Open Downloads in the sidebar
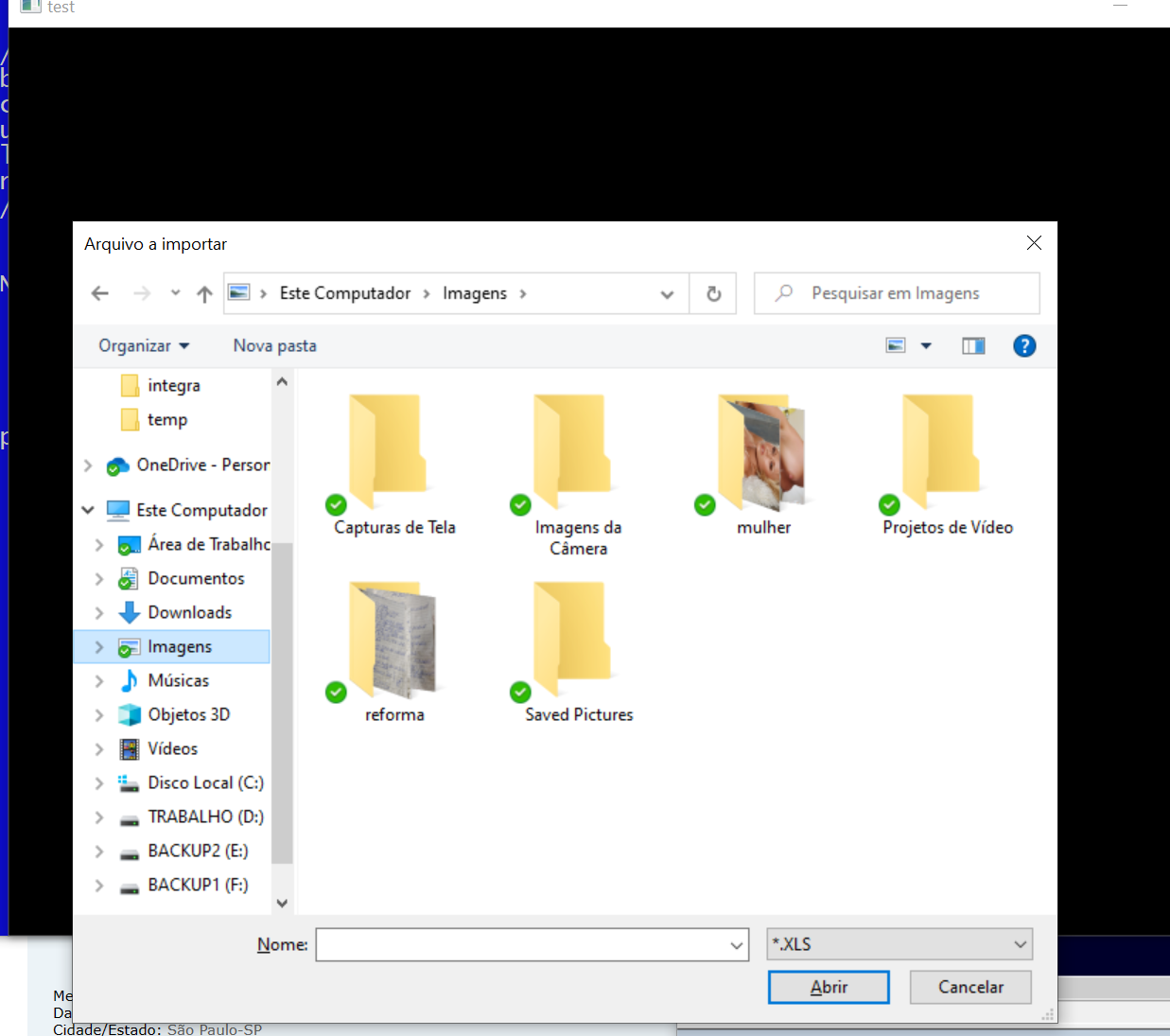This screenshot has height=1036, width=1170. click(175, 612)
